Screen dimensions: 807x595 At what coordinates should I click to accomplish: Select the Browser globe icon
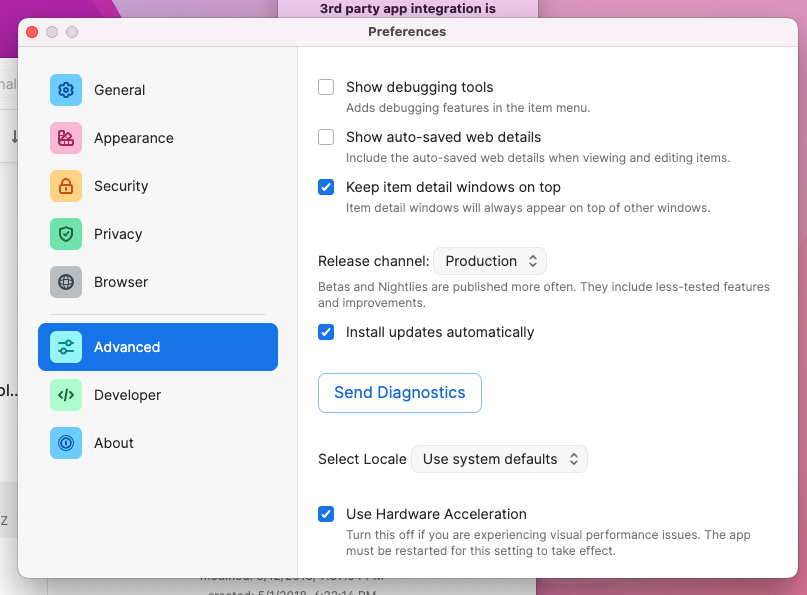pyautogui.click(x=66, y=282)
